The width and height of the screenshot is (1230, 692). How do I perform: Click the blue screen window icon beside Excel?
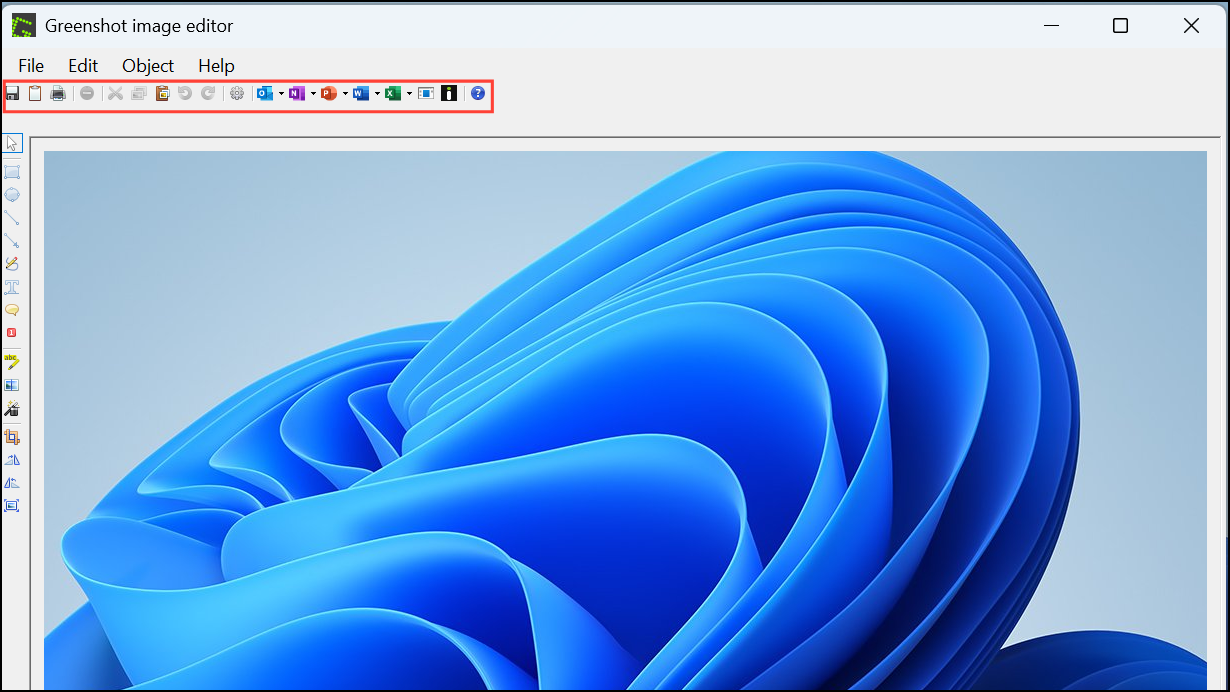[x=426, y=93]
